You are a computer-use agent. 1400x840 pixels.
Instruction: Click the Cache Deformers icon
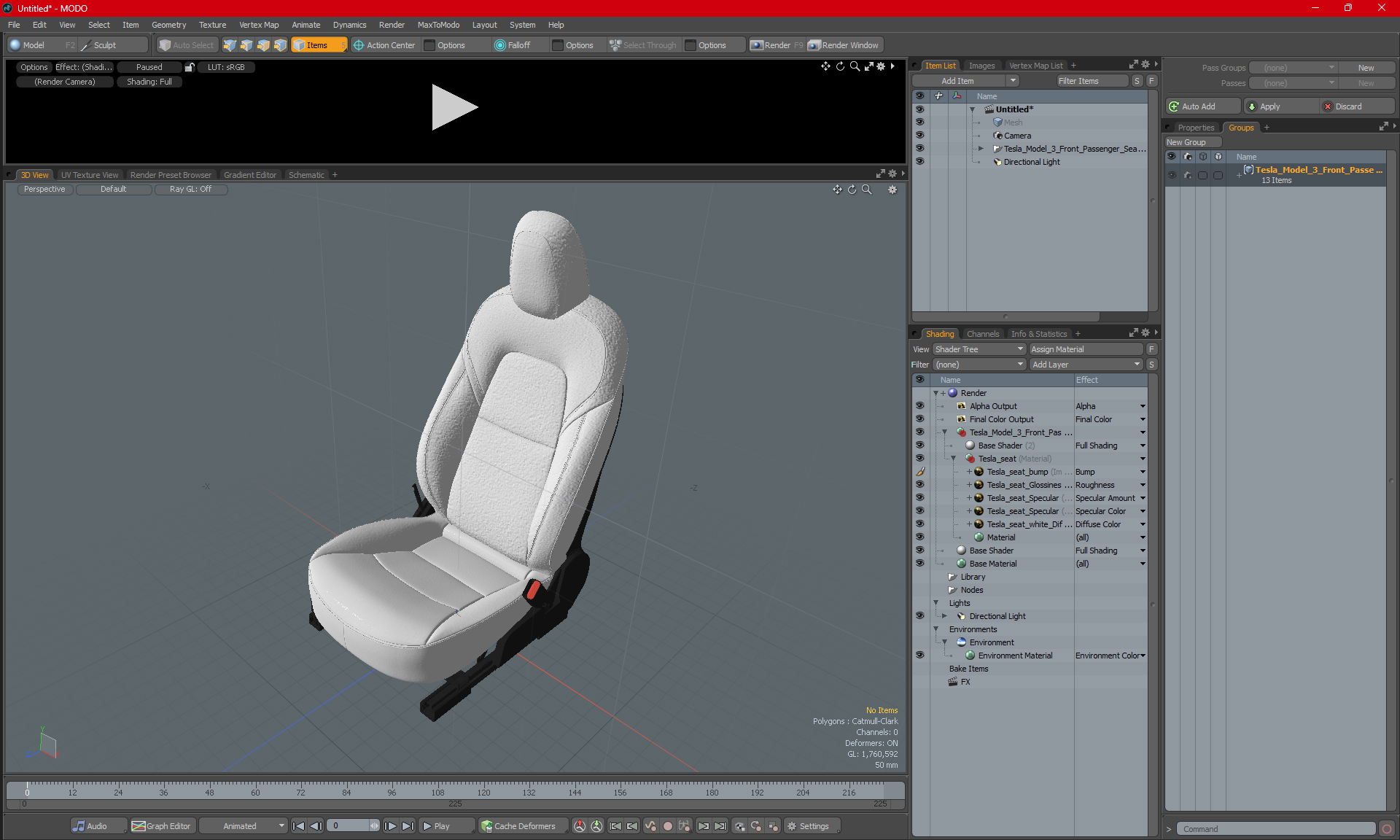pos(486,826)
